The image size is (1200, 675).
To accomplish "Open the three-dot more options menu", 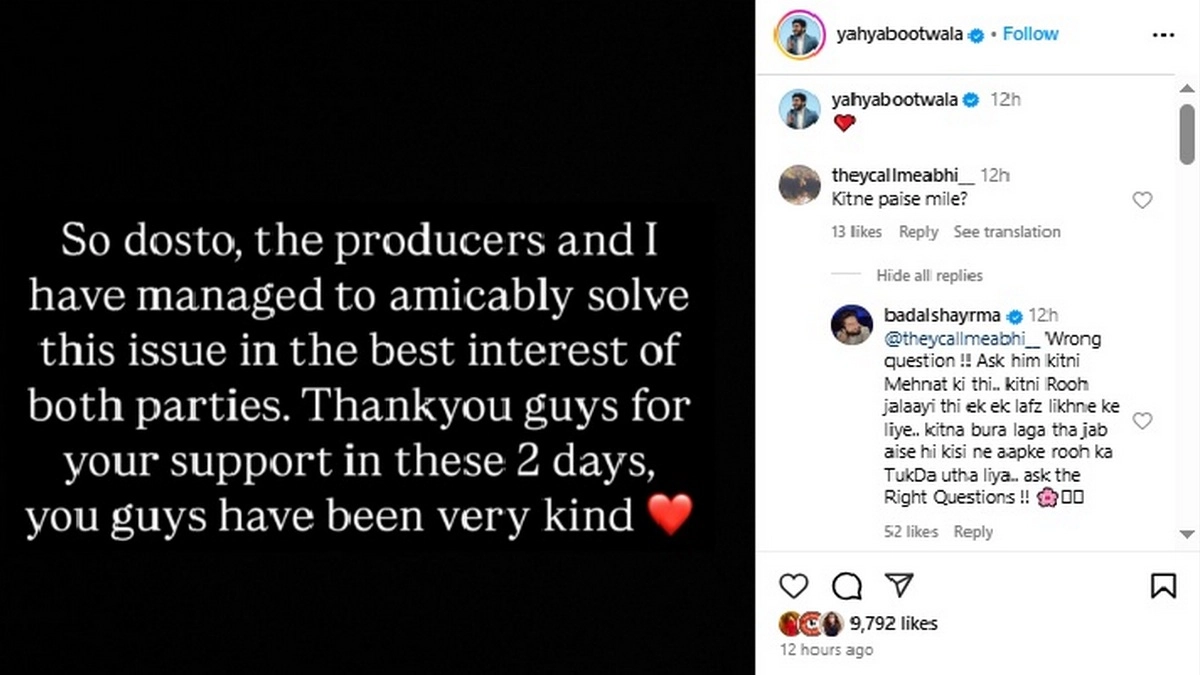I will [x=1163, y=34].
